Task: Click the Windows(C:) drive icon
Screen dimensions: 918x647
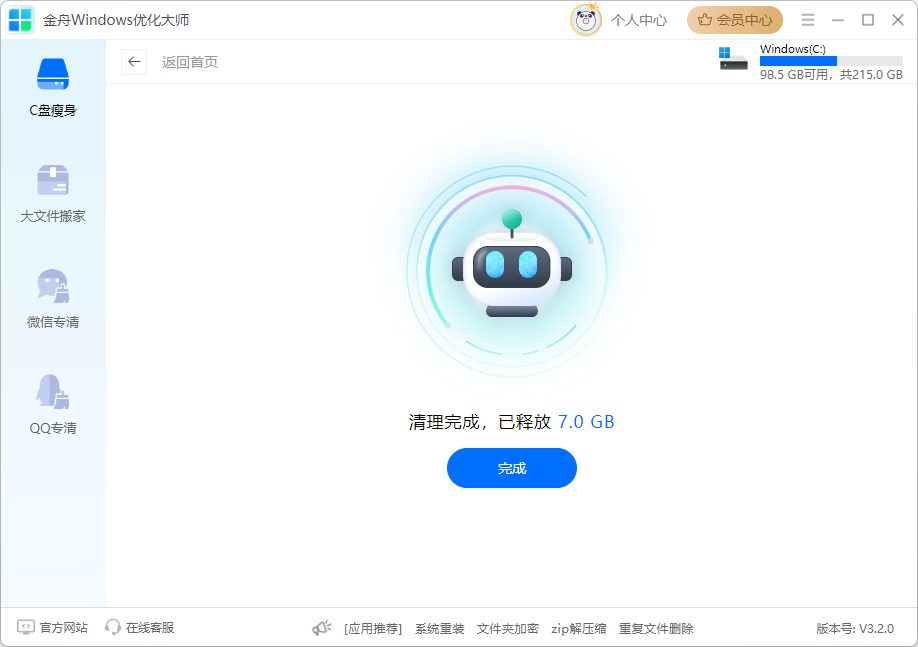Action: click(733, 59)
